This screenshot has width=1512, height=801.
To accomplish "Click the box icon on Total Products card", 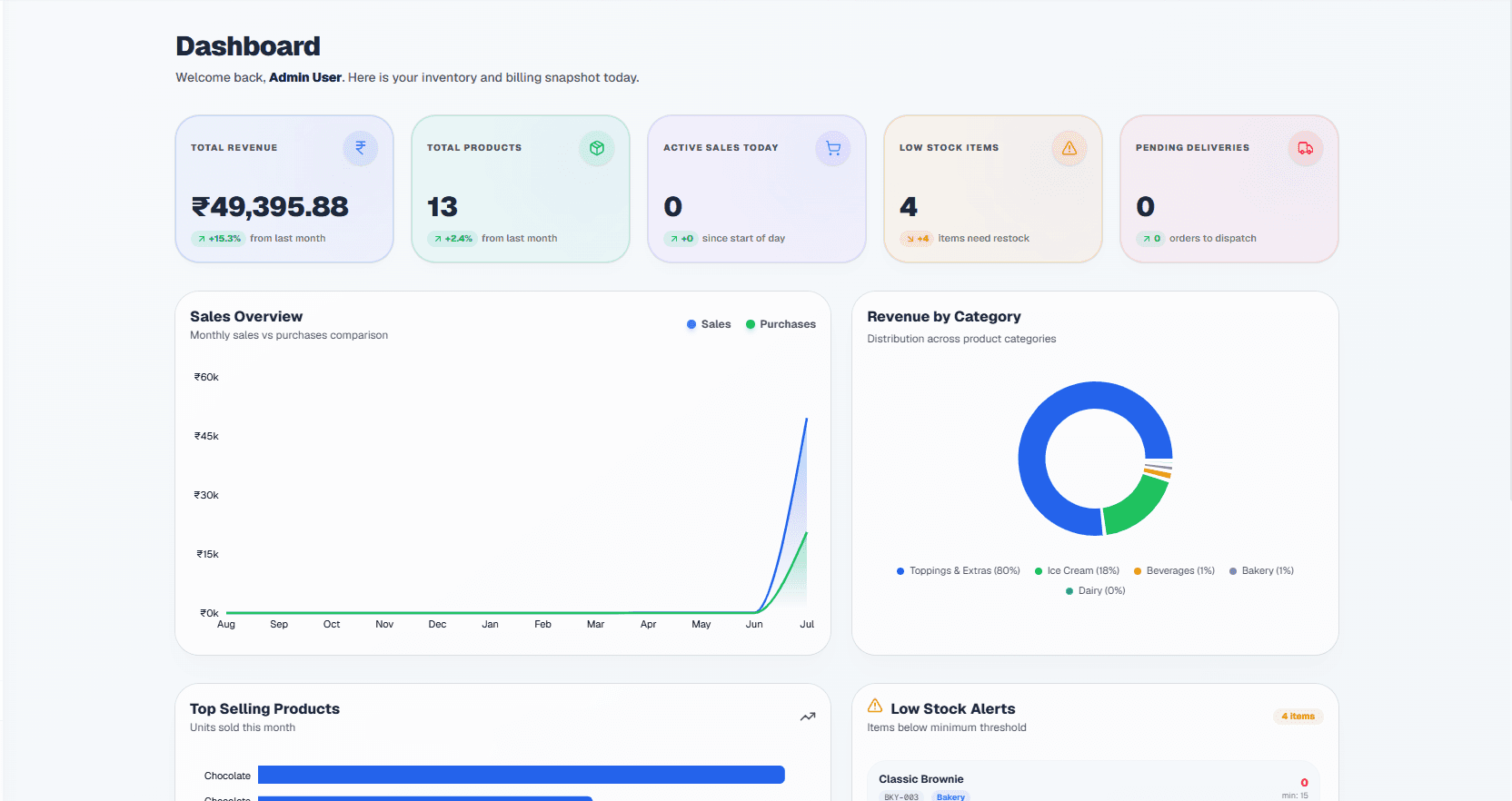I will (x=597, y=148).
